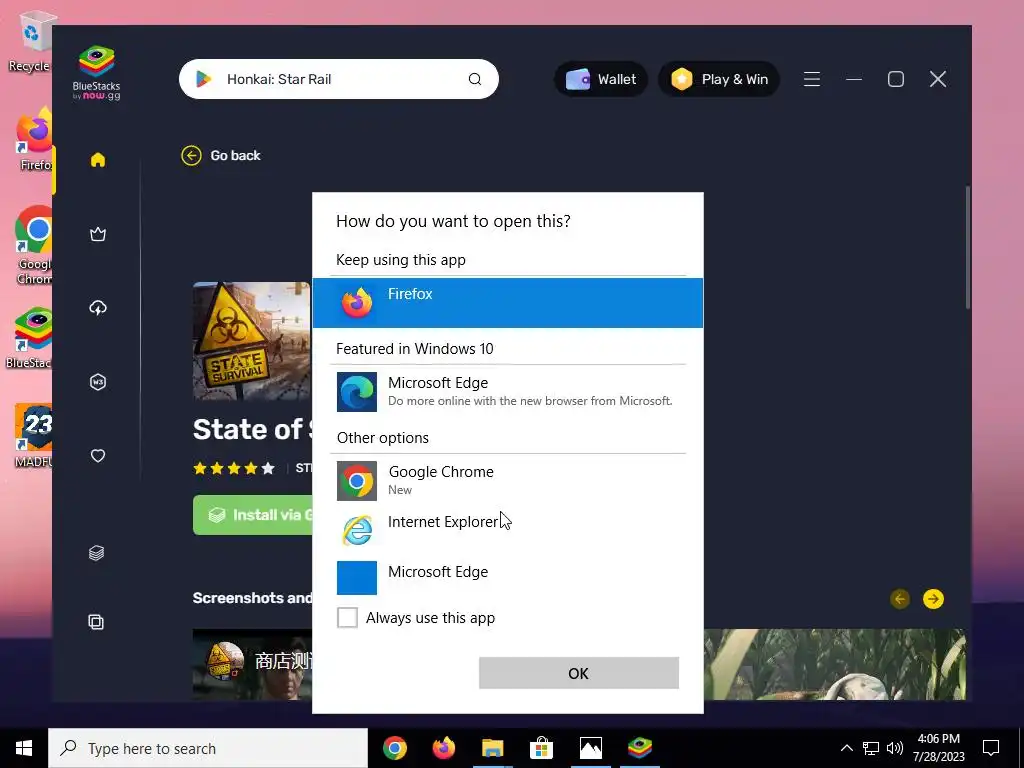1024x768 pixels.
Task: Select featured Microsoft Edge option
Action: pos(508,392)
